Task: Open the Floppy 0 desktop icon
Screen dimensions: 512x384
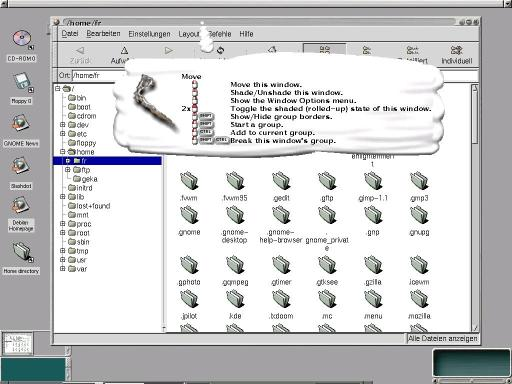Action: (23, 82)
